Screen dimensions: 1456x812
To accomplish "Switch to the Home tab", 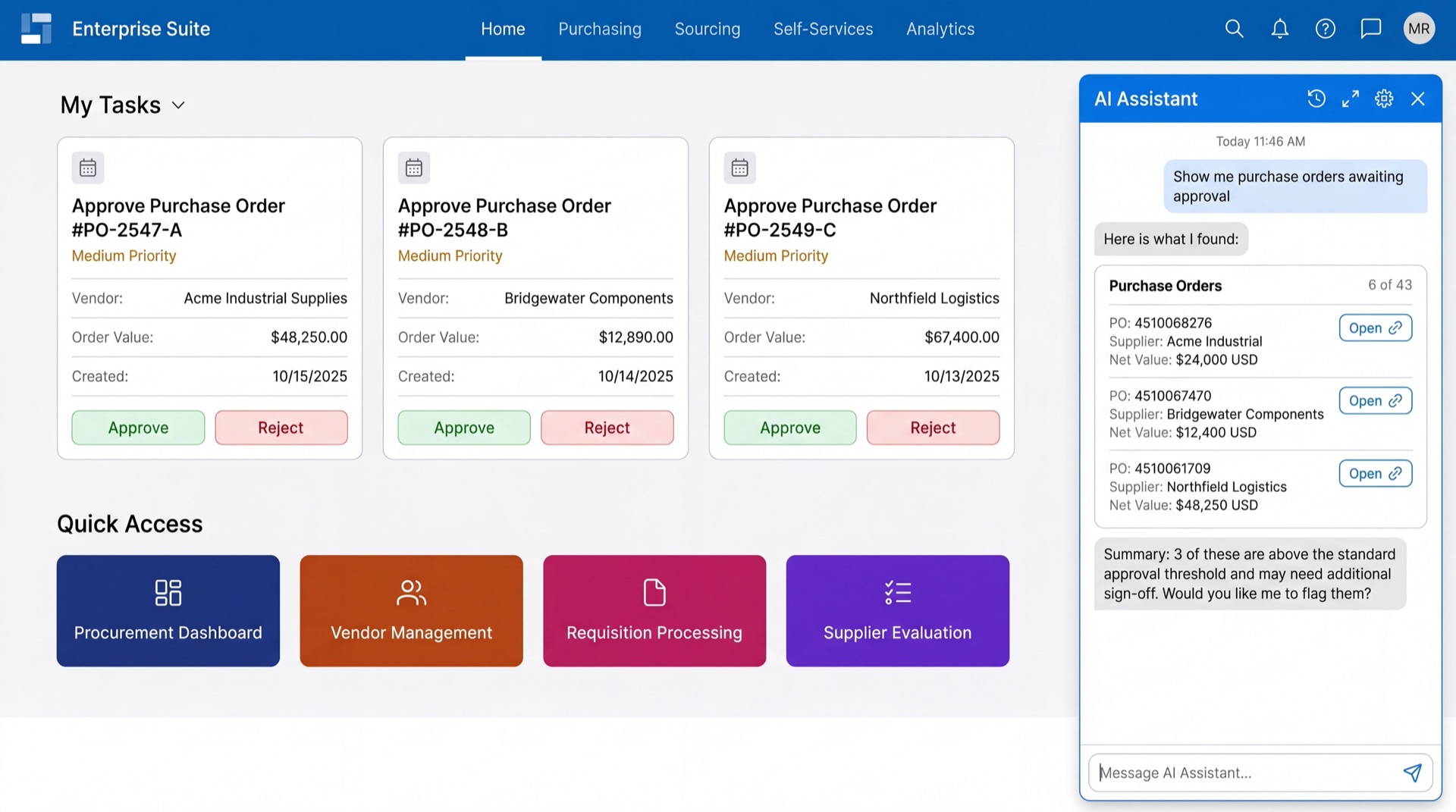I will pos(503,29).
